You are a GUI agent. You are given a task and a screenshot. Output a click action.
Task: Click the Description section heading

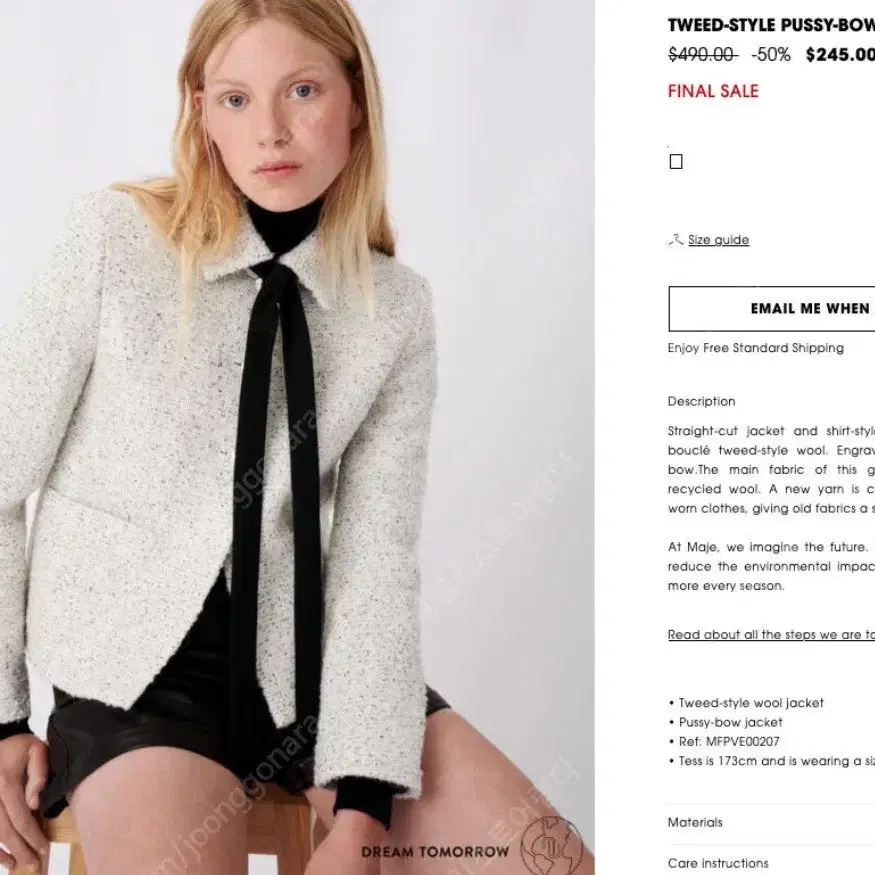pyautogui.click(x=701, y=401)
